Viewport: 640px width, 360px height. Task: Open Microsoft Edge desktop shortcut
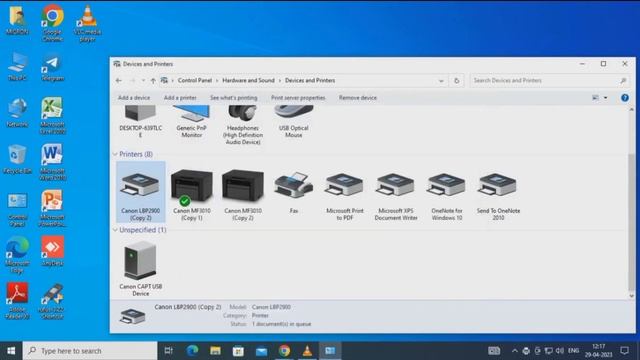point(17,254)
